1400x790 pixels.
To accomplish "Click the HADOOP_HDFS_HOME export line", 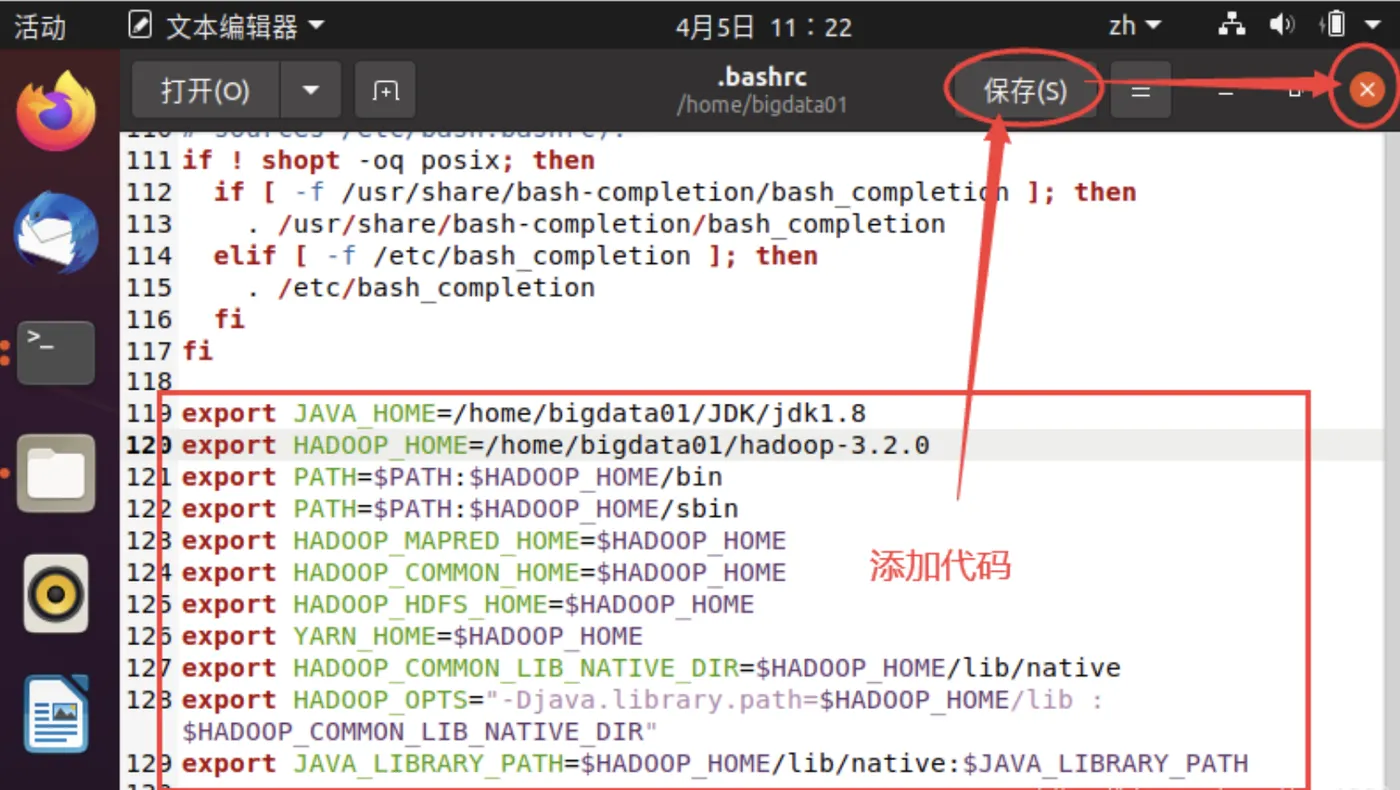I will 468,605.
